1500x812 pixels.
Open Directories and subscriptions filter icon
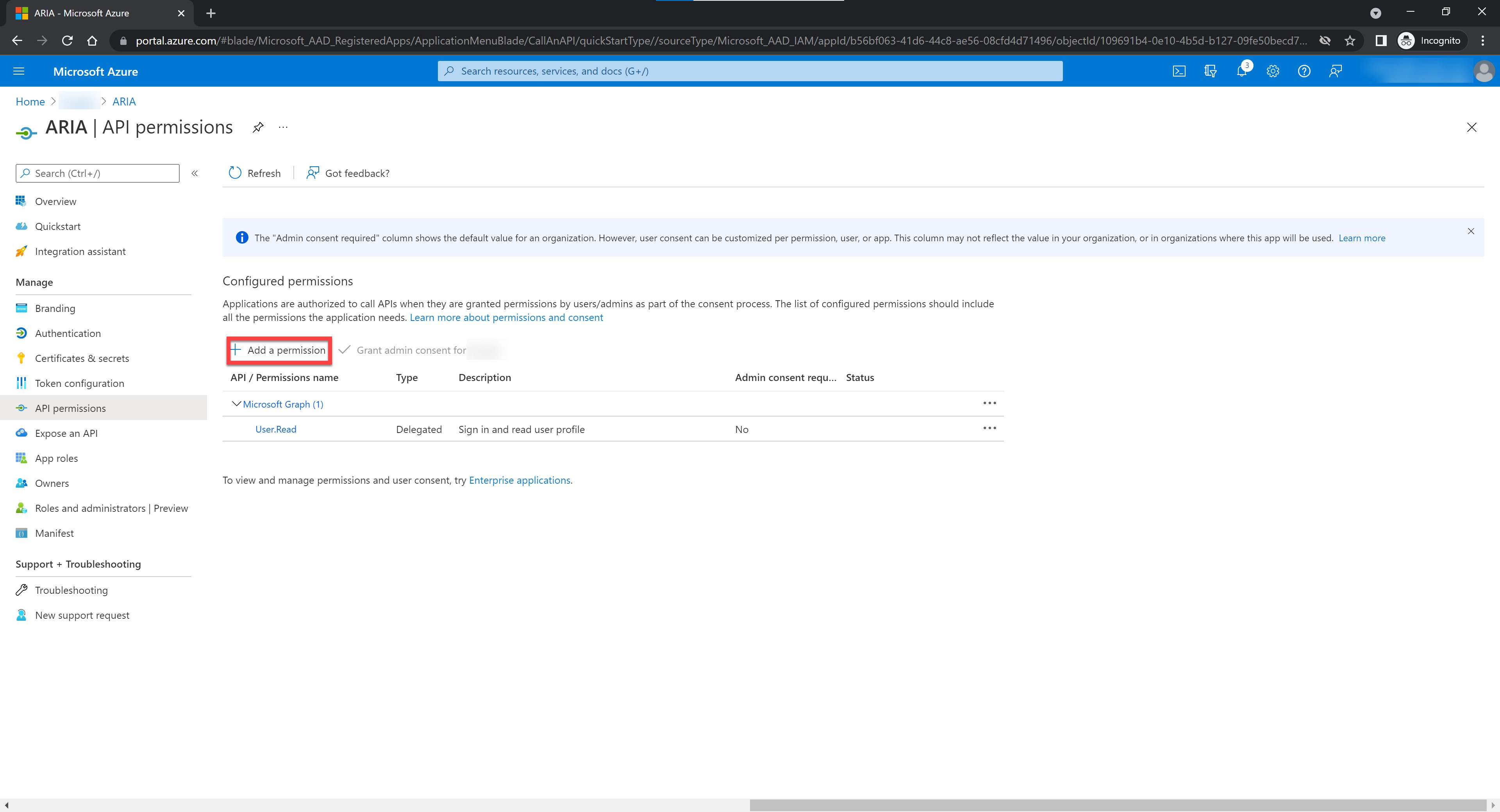click(x=1210, y=71)
